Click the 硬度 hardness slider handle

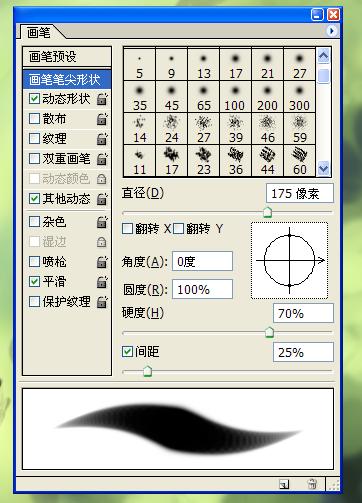coord(269,332)
